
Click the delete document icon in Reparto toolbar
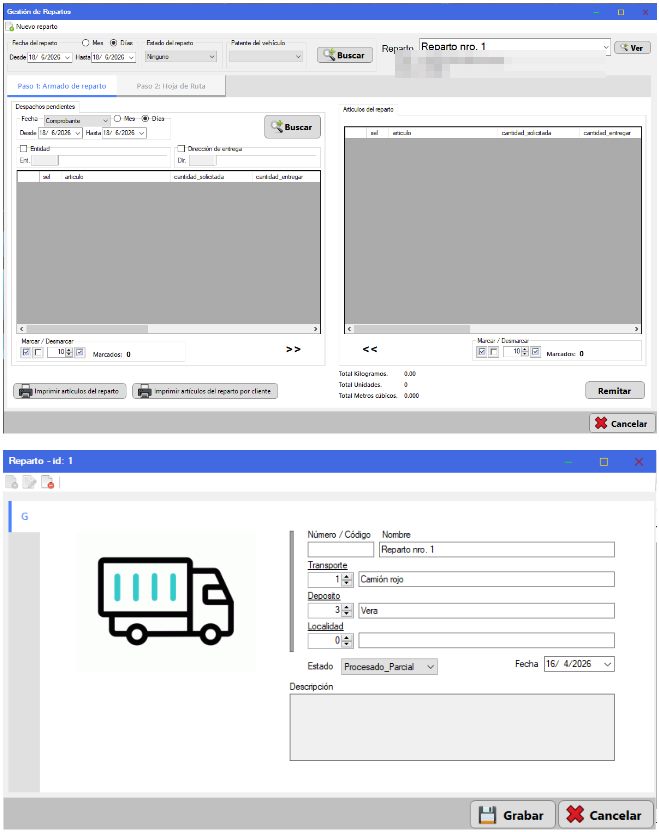pyautogui.click(x=47, y=482)
